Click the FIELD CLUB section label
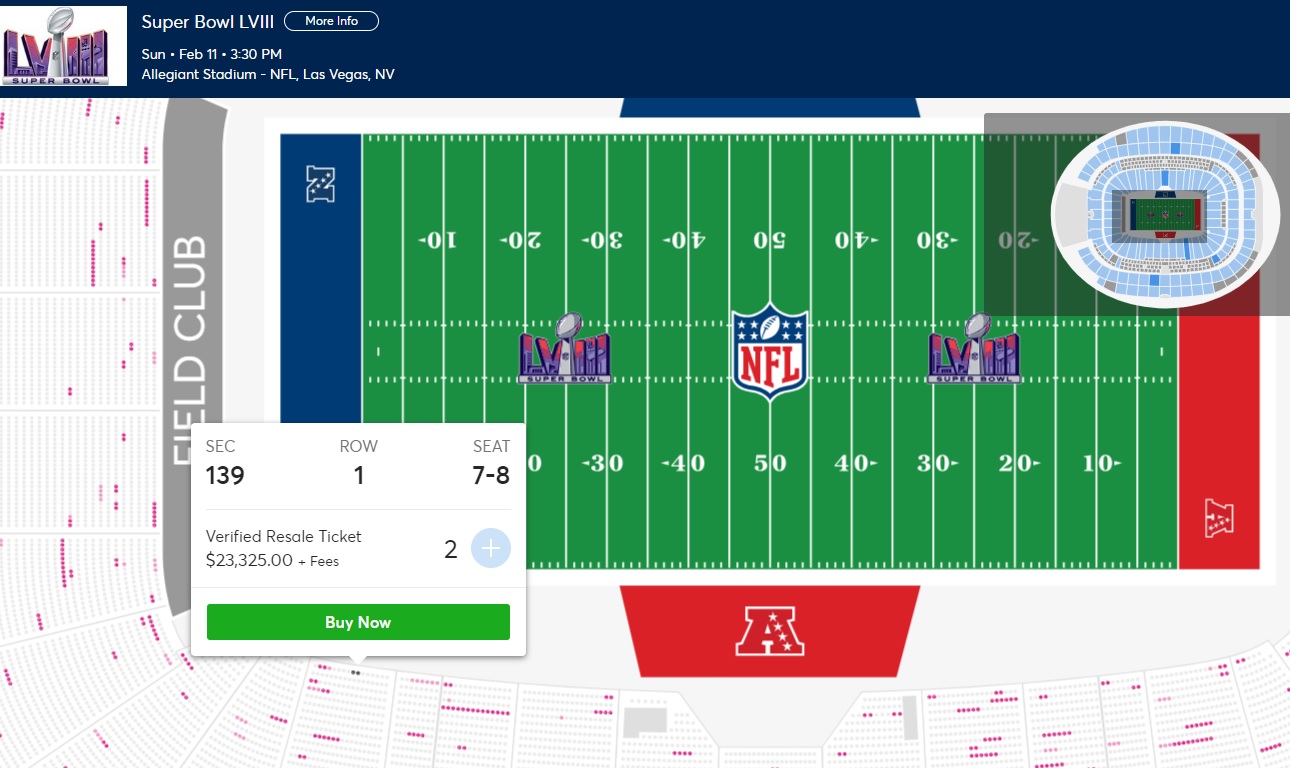The image size is (1290, 768). (x=190, y=350)
